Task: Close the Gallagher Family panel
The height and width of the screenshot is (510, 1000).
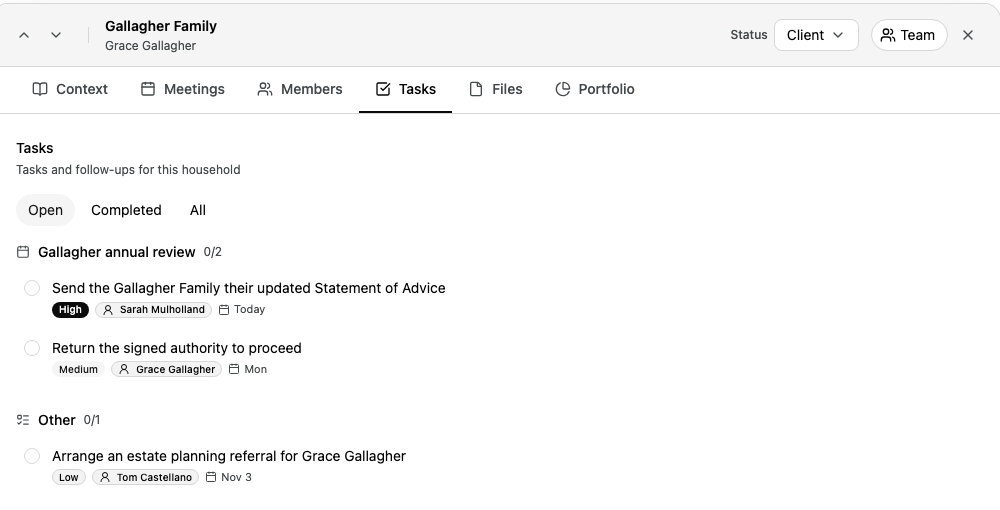Action: pyautogui.click(x=967, y=35)
